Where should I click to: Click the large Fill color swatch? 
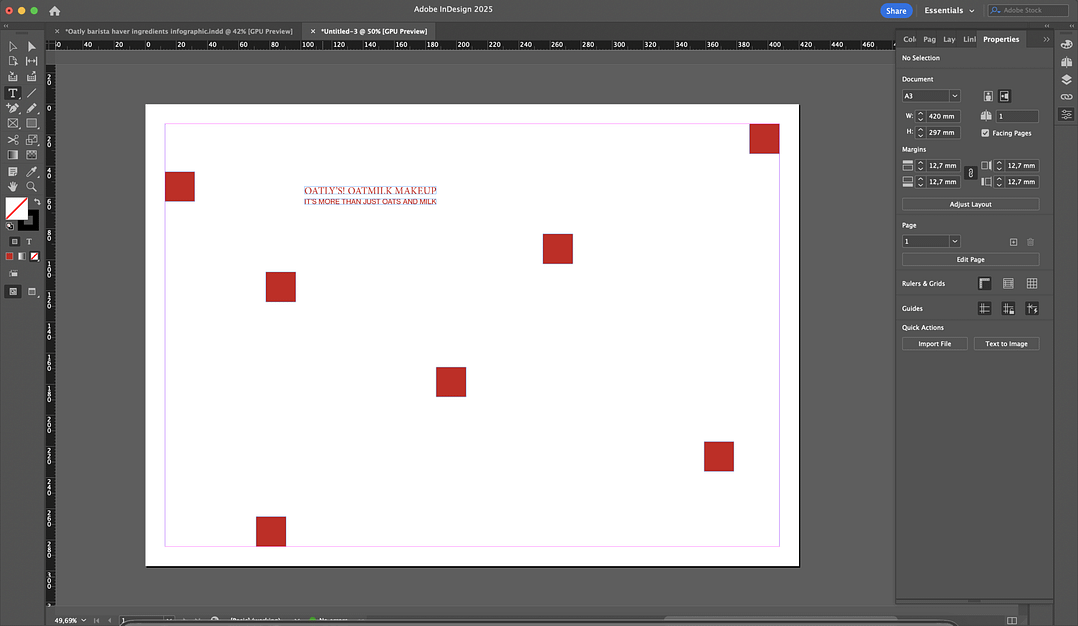16,208
